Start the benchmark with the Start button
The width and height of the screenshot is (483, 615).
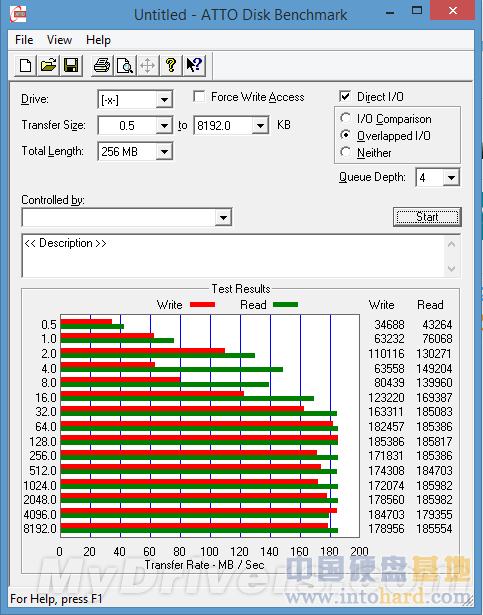tap(427, 217)
